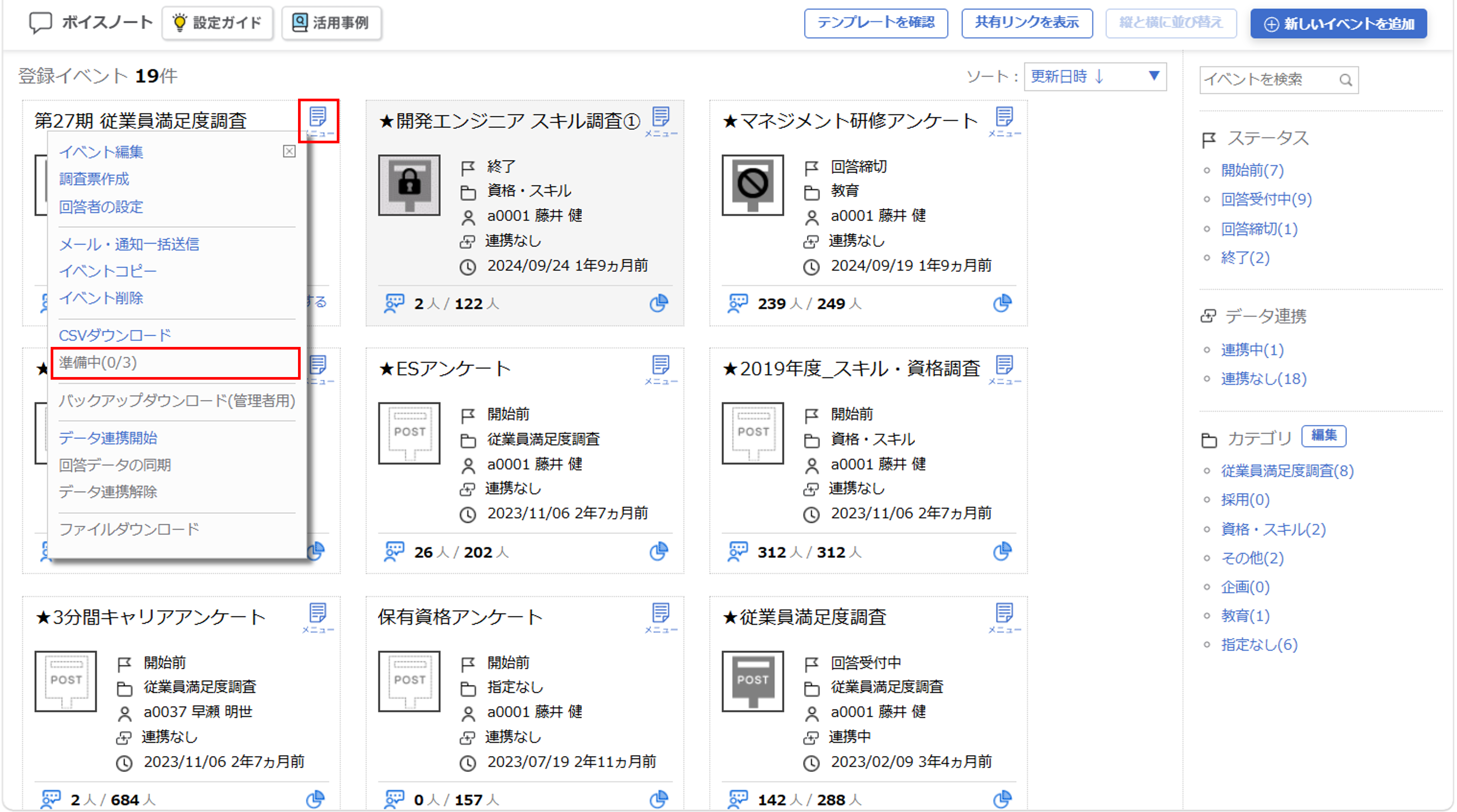Filter by category その他(2)
The width and height of the screenshot is (1457, 812).
pyautogui.click(x=1252, y=558)
